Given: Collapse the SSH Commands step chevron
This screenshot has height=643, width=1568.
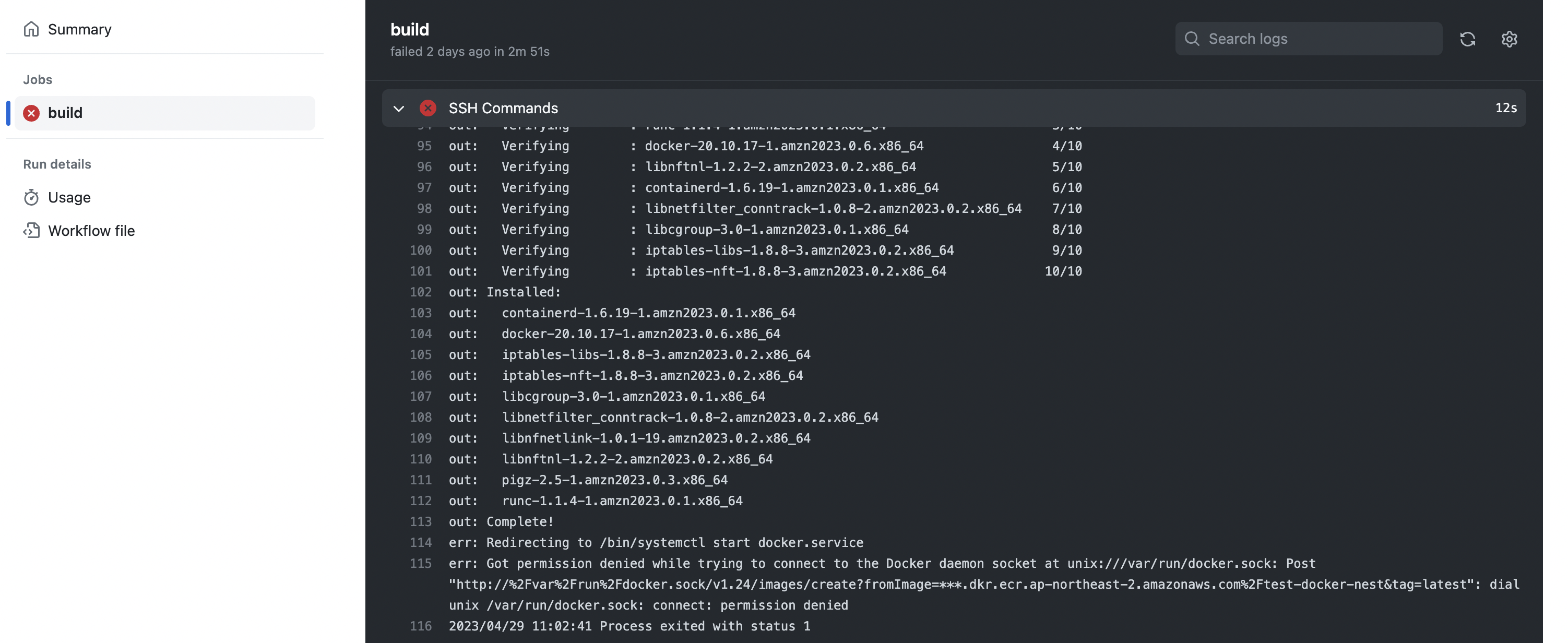Looking at the screenshot, I should (399, 109).
